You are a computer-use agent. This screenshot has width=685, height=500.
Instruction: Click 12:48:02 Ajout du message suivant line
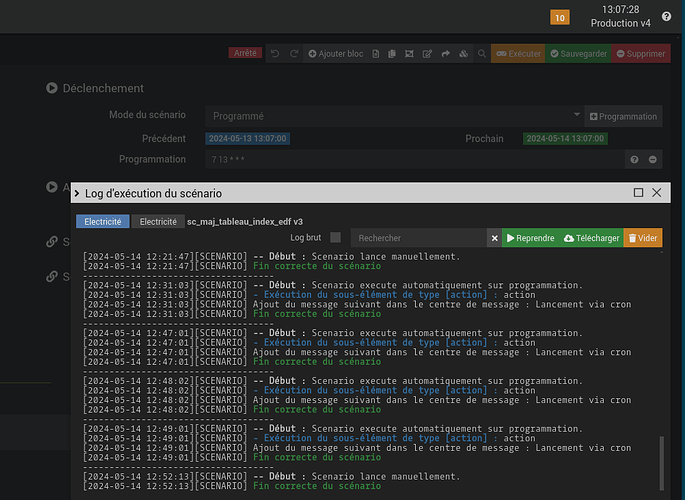coord(357,400)
